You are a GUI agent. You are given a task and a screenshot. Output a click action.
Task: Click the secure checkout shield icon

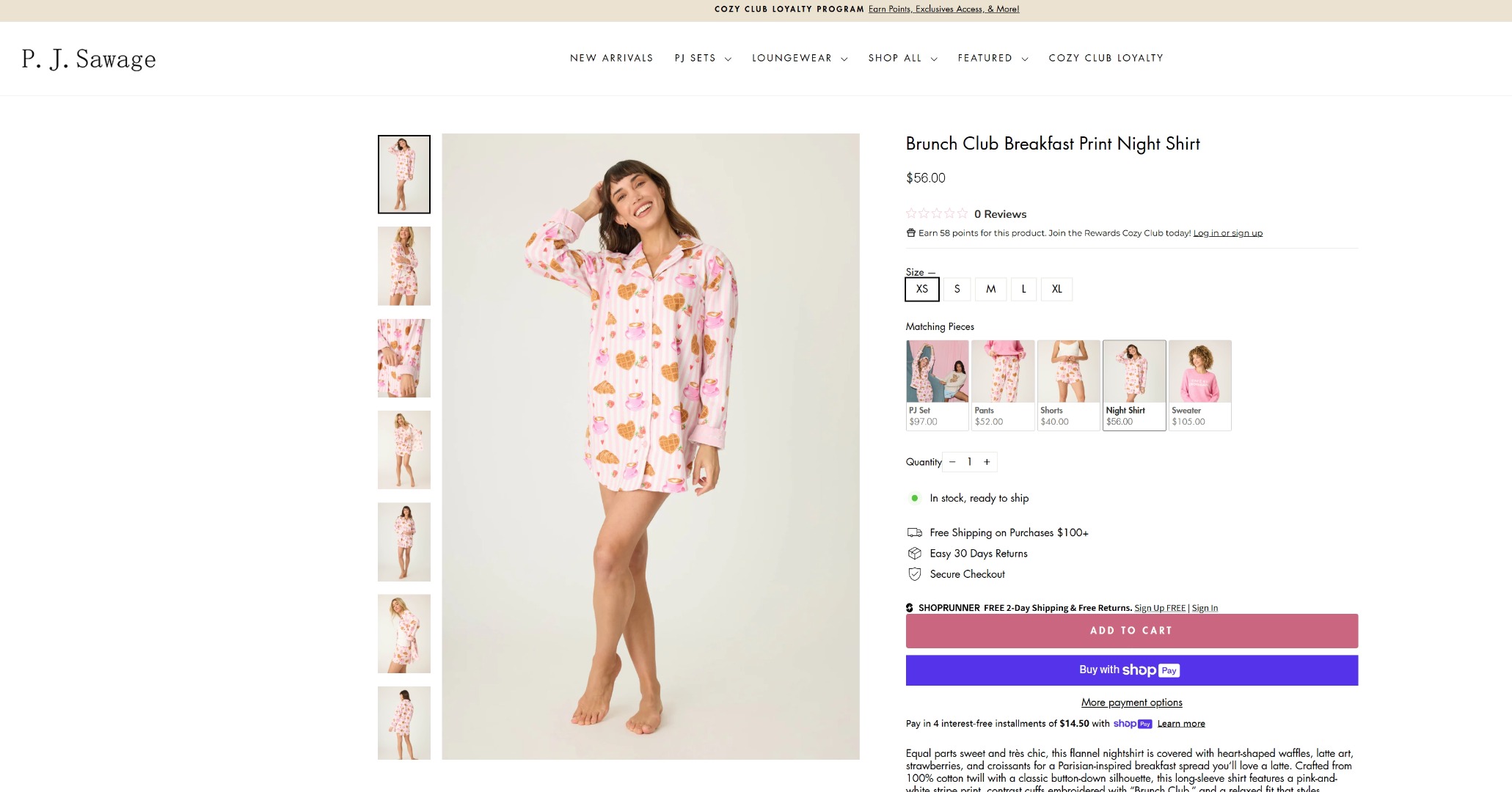pyautogui.click(x=915, y=574)
